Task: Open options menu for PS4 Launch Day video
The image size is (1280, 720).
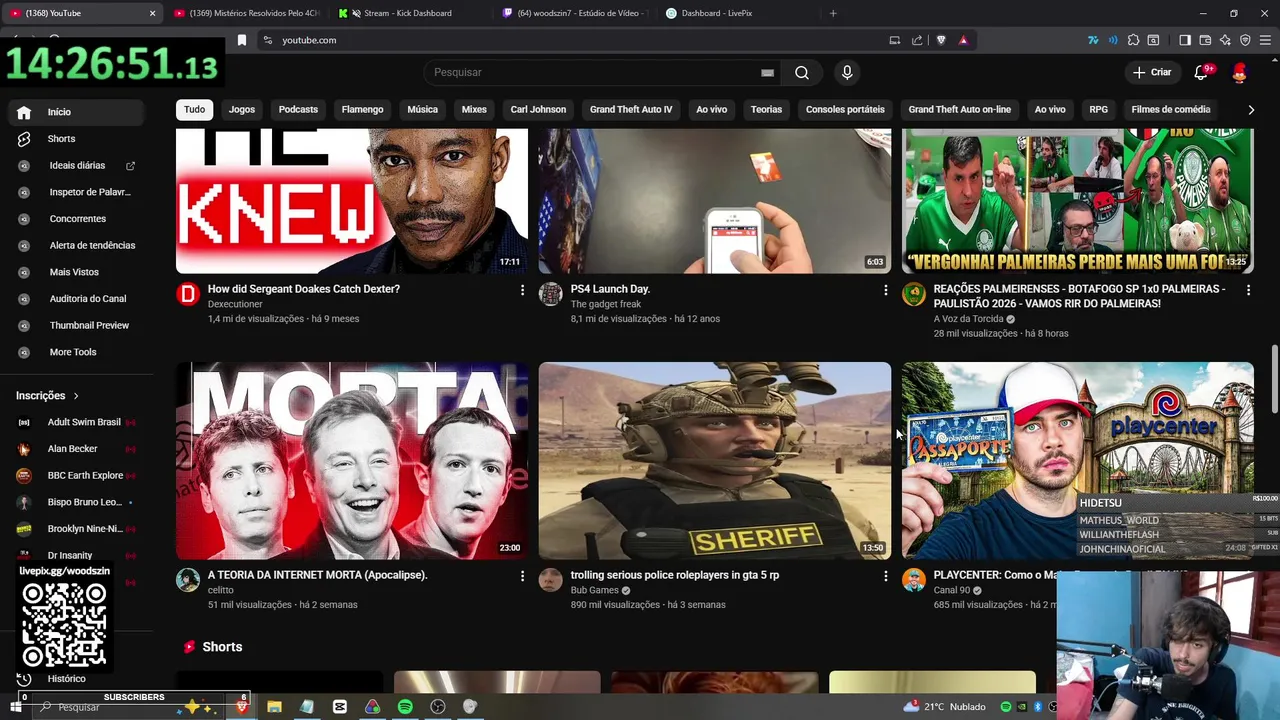Action: coord(885,290)
